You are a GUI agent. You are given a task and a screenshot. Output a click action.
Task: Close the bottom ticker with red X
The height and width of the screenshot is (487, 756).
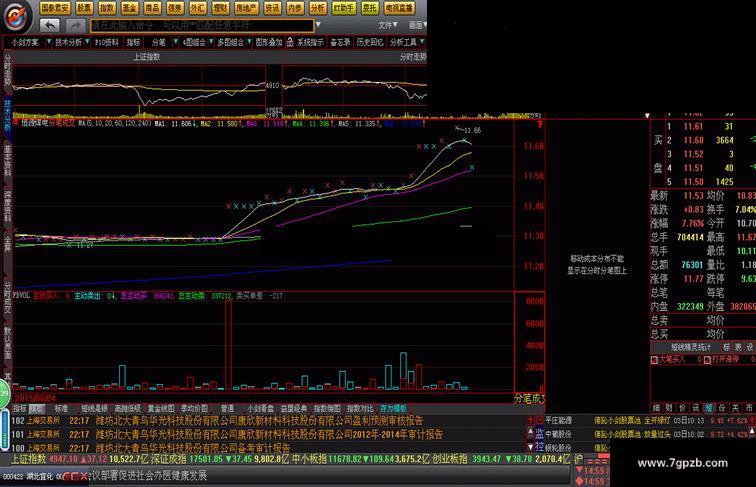[x=84, y=476]
